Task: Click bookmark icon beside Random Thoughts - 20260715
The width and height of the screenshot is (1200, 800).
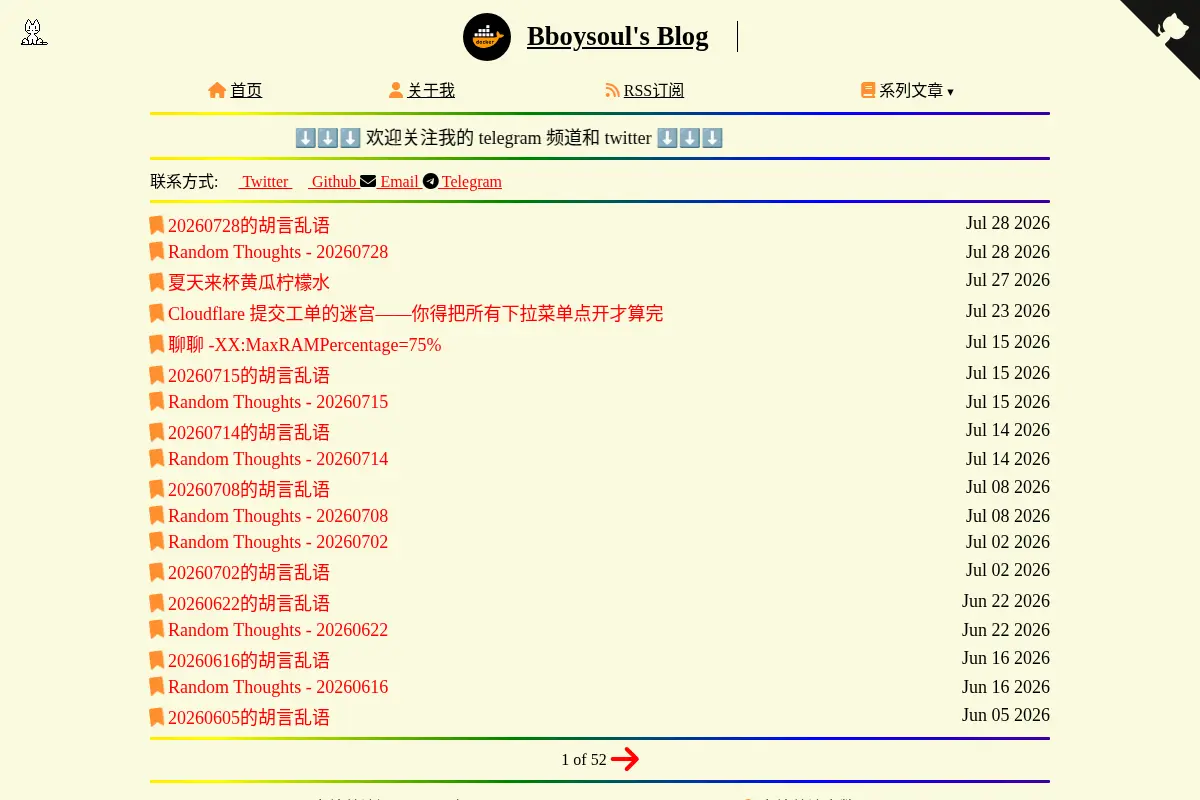Action: tap(157, 401)
